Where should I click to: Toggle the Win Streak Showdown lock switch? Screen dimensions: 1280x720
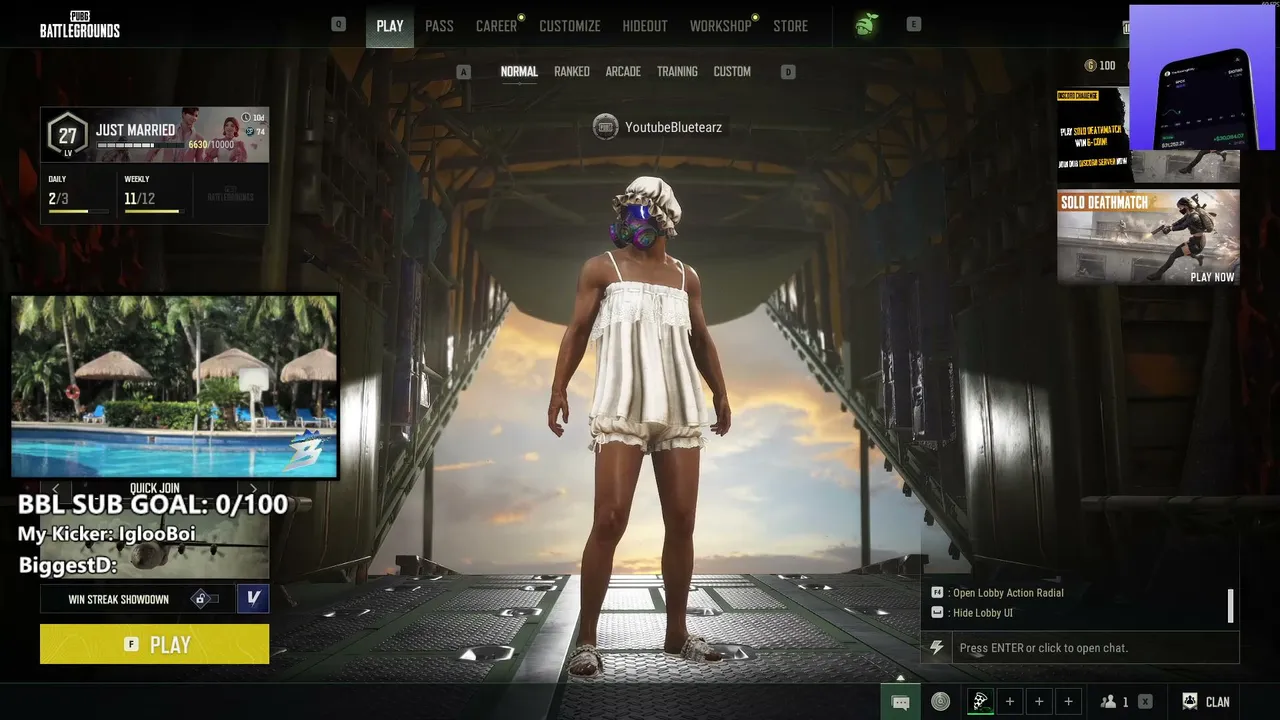click(x=205, y=599)
